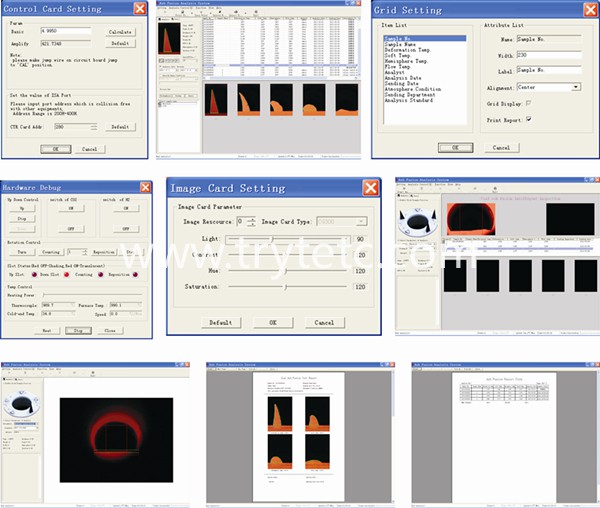The image size is (600, 508).
Task: Cancel the Image Card Setting dialog
Action: 324,322
